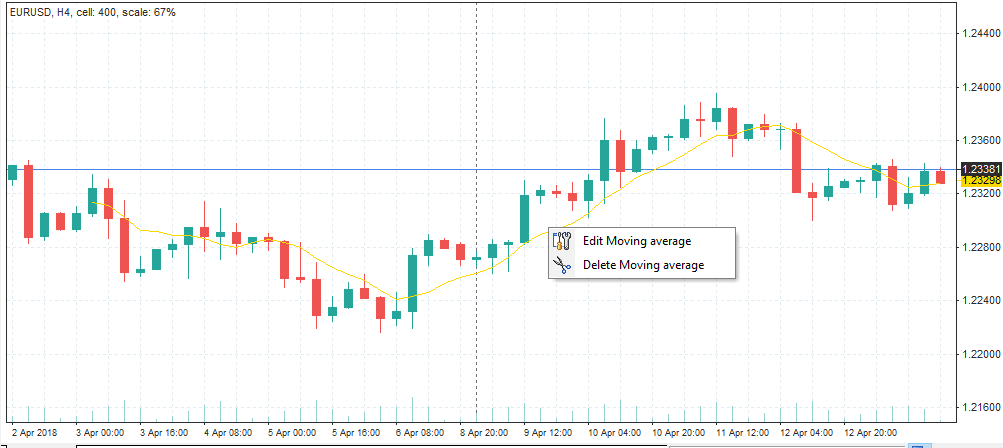Choose Delete Moving average from context menu
This screenshot has width=1003, height=448.
(x=643, y=265)
